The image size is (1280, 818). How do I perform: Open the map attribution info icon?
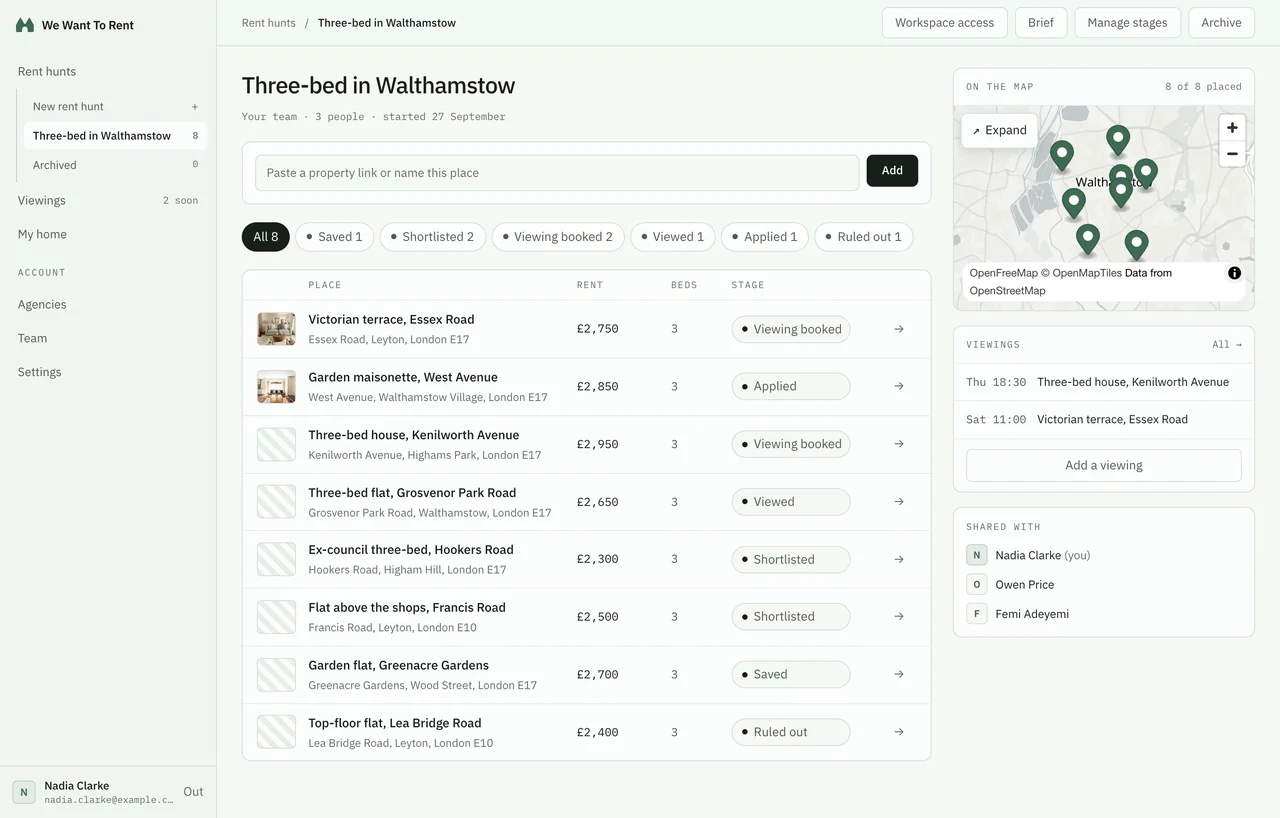pos(1235,273)
